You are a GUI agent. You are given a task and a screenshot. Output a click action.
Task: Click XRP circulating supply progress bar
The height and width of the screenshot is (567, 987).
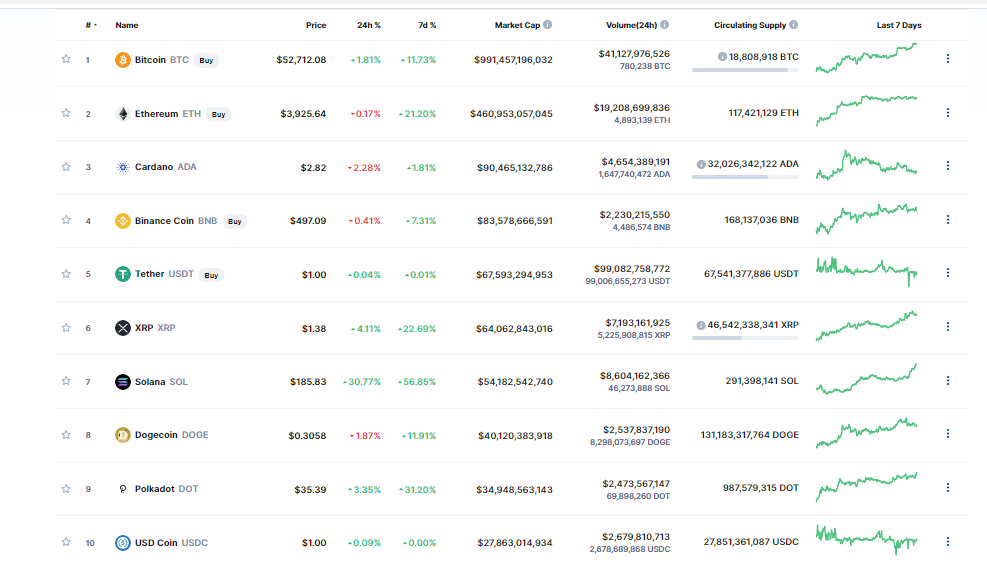745,338
